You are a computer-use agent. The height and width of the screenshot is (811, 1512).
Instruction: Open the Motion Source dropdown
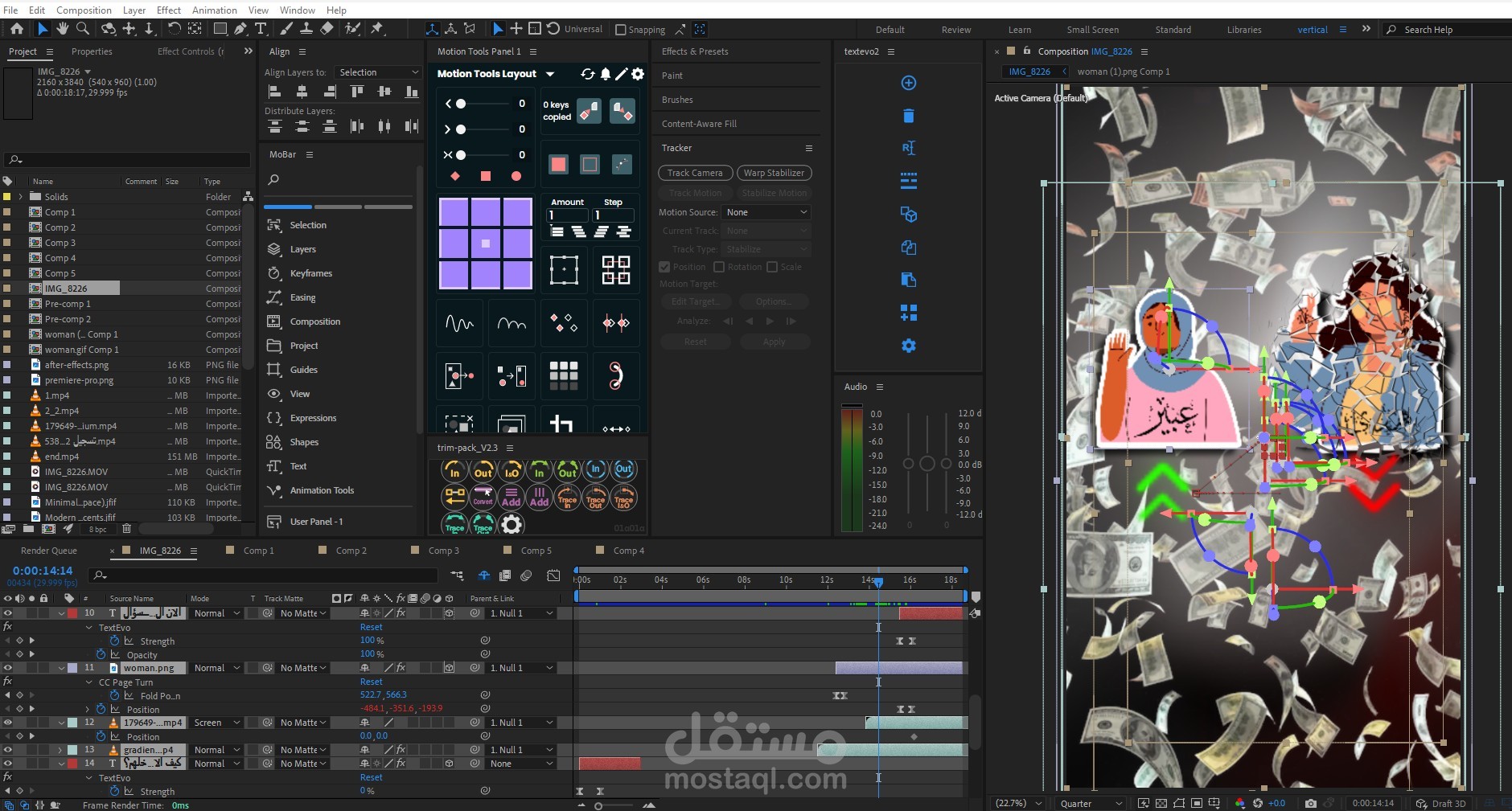coord(766,212)
